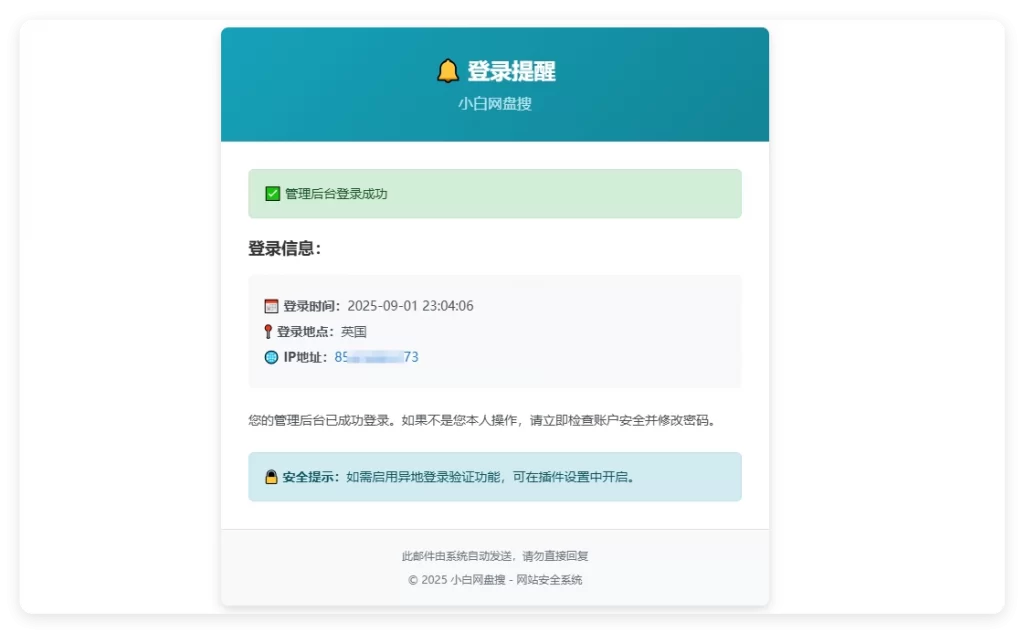Click the 安全提示 blue notice box
1024x633 pixels.
[495, 477]
